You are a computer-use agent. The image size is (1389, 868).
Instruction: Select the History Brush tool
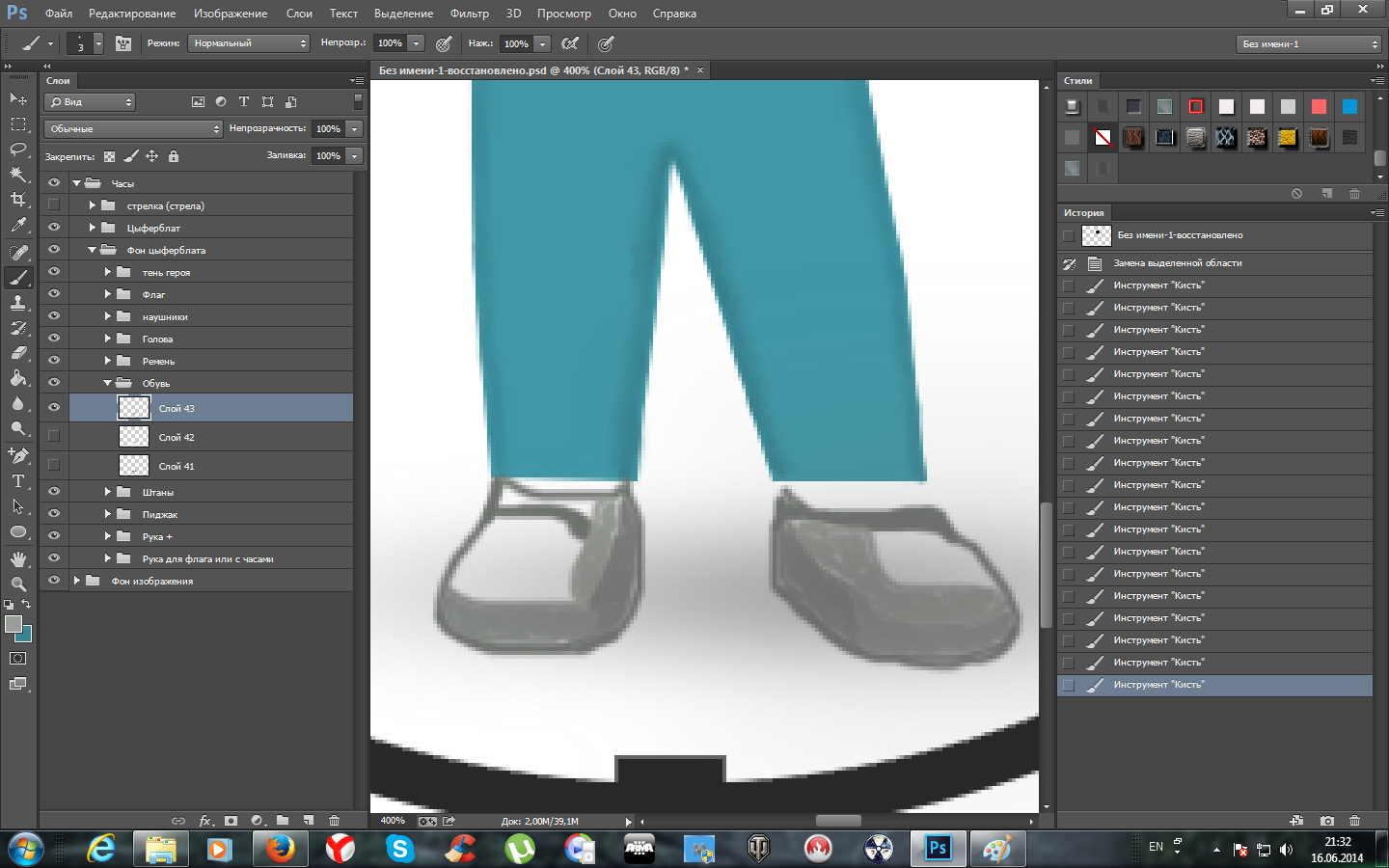tap(18, 328)
